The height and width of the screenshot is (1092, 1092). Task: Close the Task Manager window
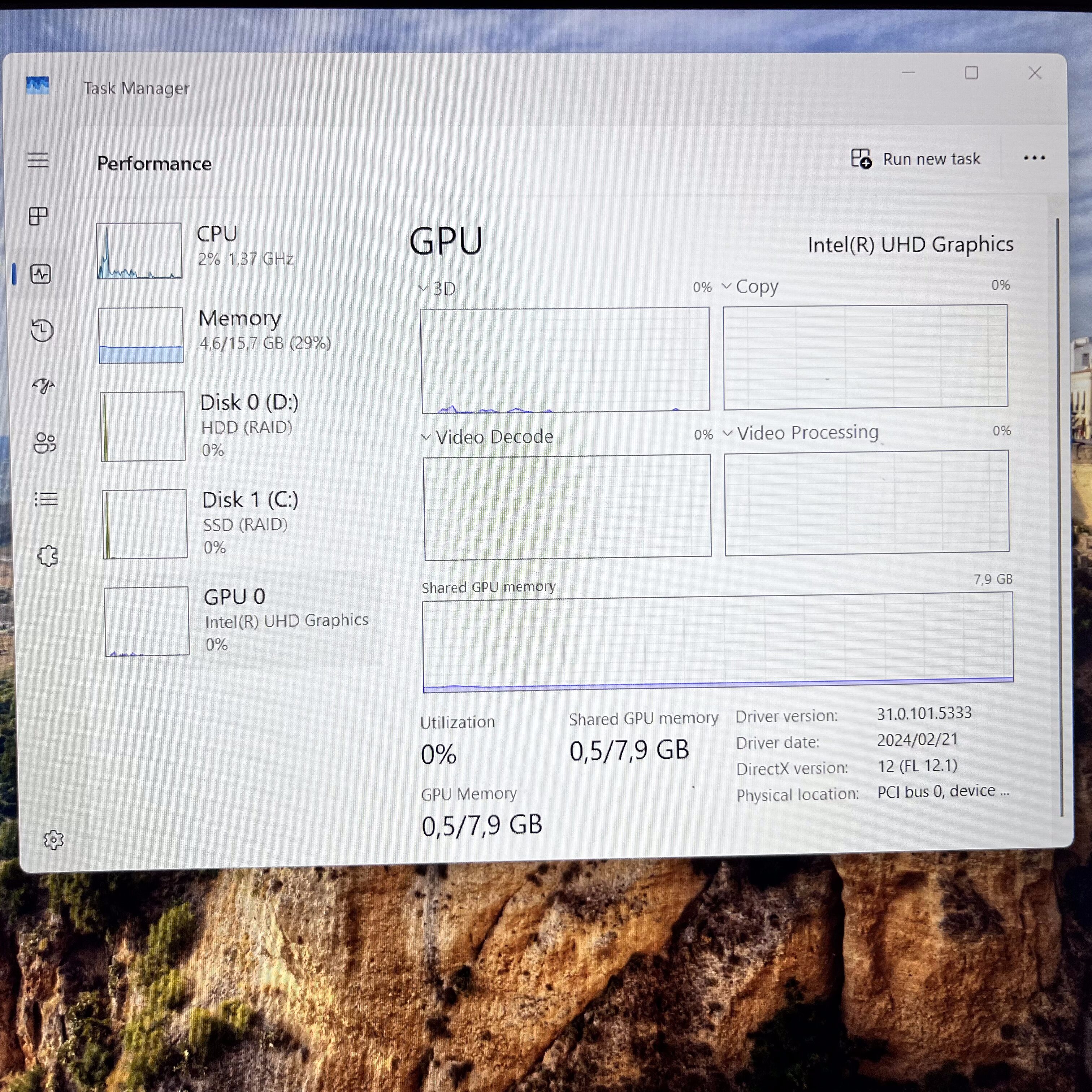pyautogui.click(x=1035, y=73)
